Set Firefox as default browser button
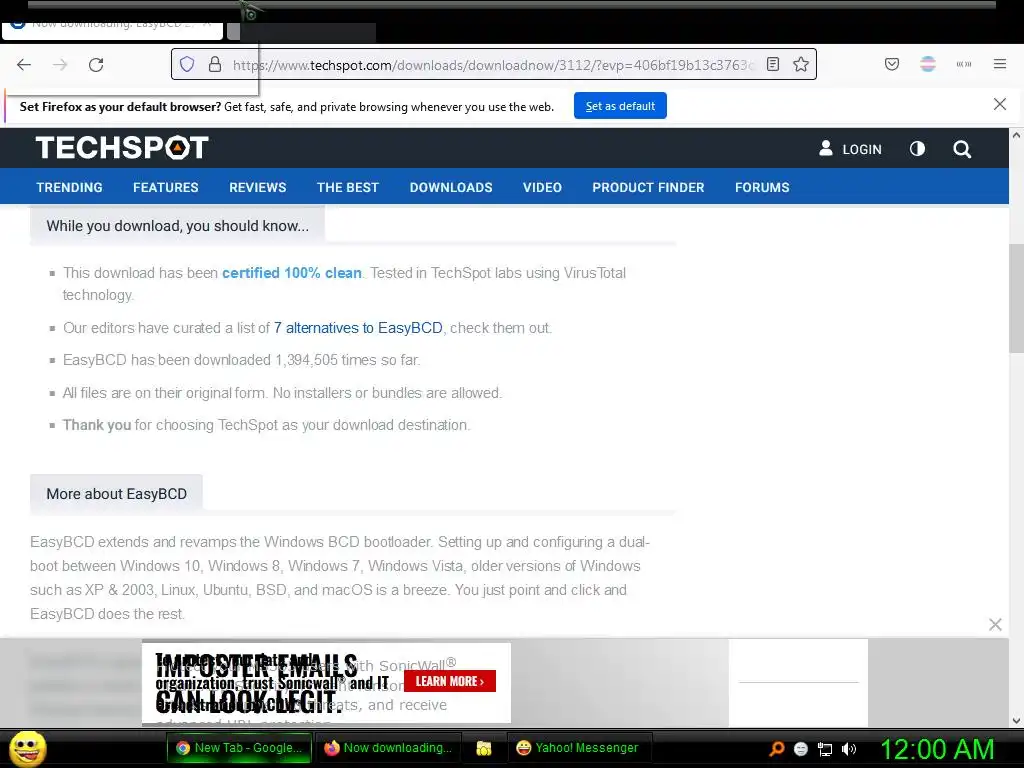This screenshot has height=768, width=1024. click(620, 106)
